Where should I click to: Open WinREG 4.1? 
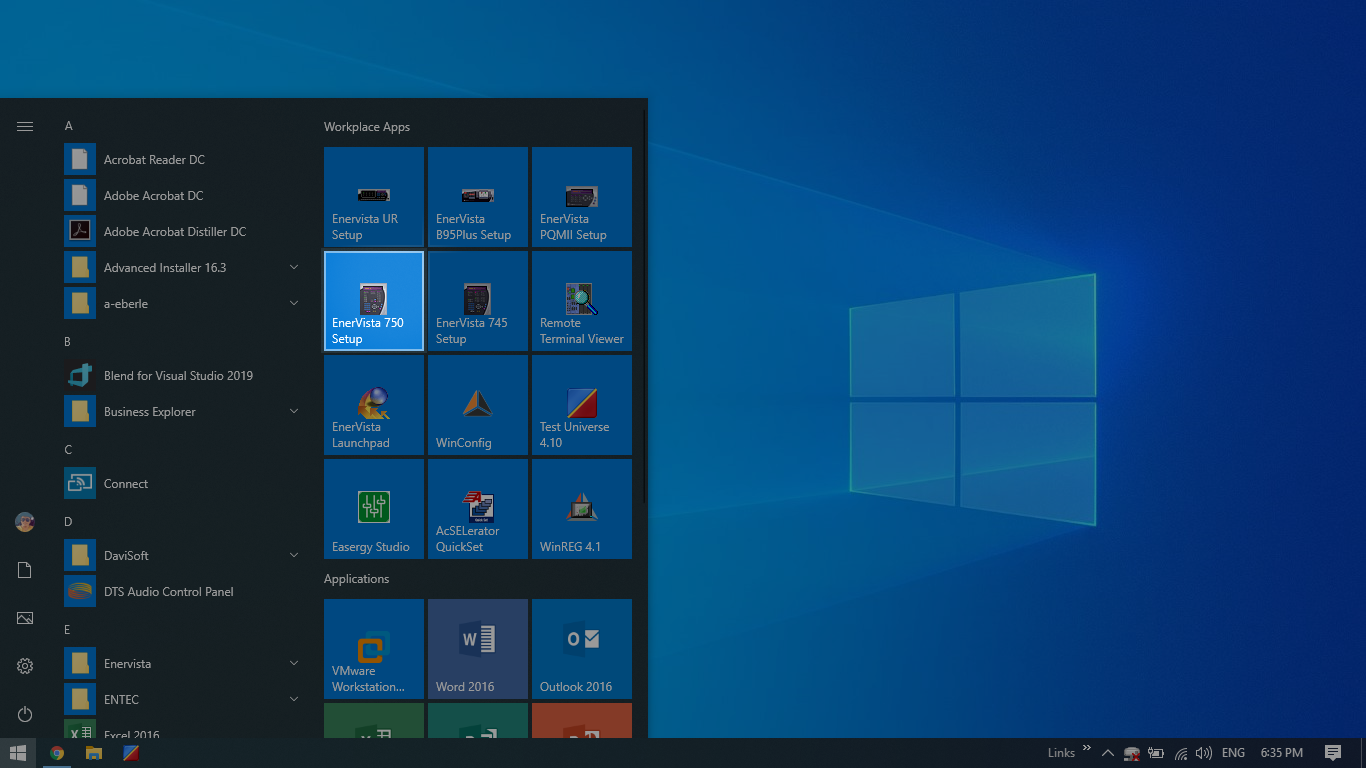coord(581,509)
